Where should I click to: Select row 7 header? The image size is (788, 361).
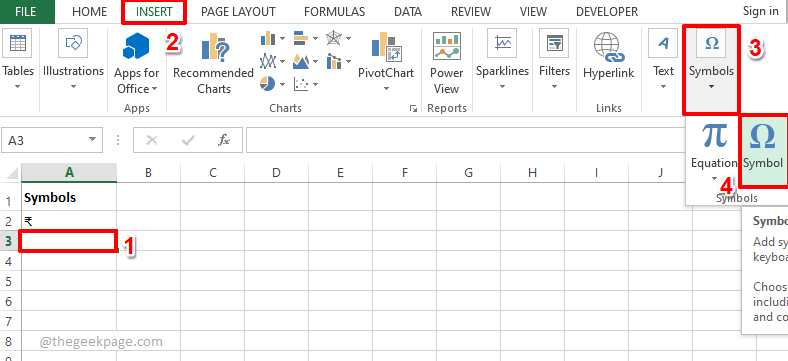tap(10, 321)
